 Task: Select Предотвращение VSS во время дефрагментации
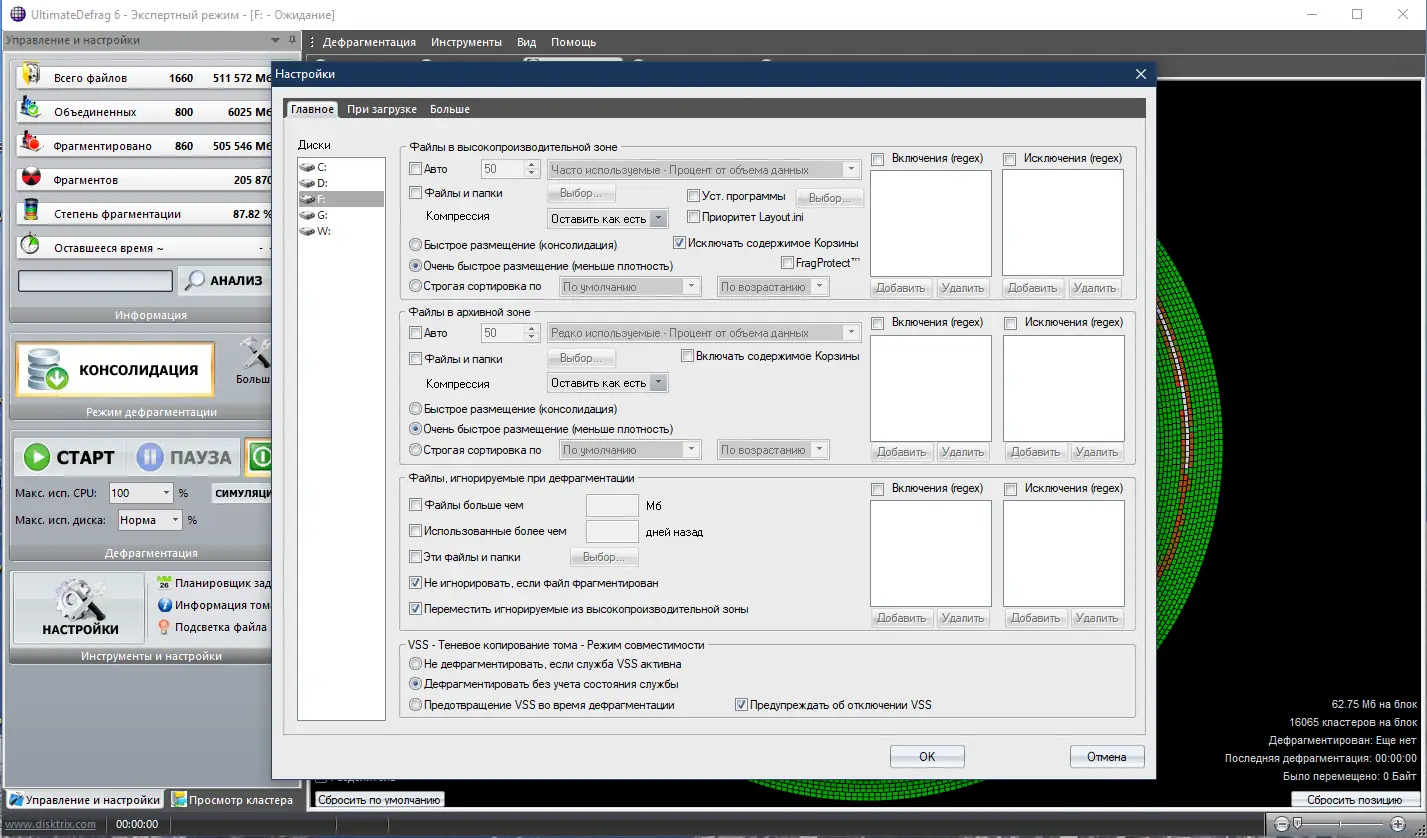coord(416,705)
